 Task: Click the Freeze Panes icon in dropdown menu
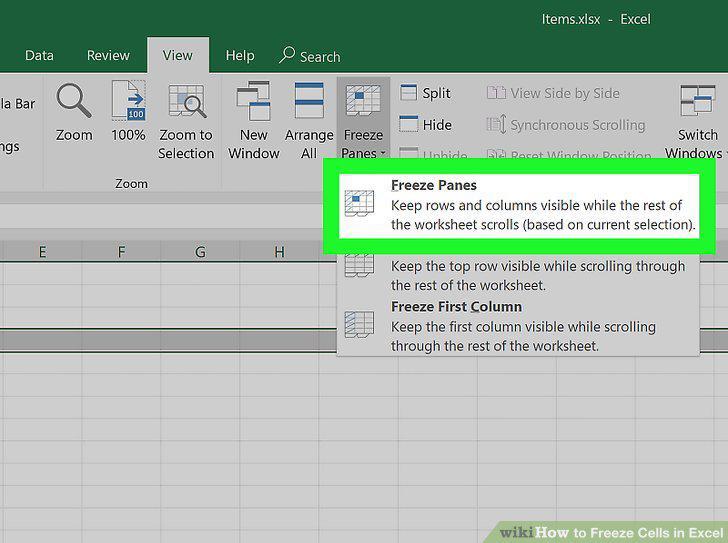point(359,203)
